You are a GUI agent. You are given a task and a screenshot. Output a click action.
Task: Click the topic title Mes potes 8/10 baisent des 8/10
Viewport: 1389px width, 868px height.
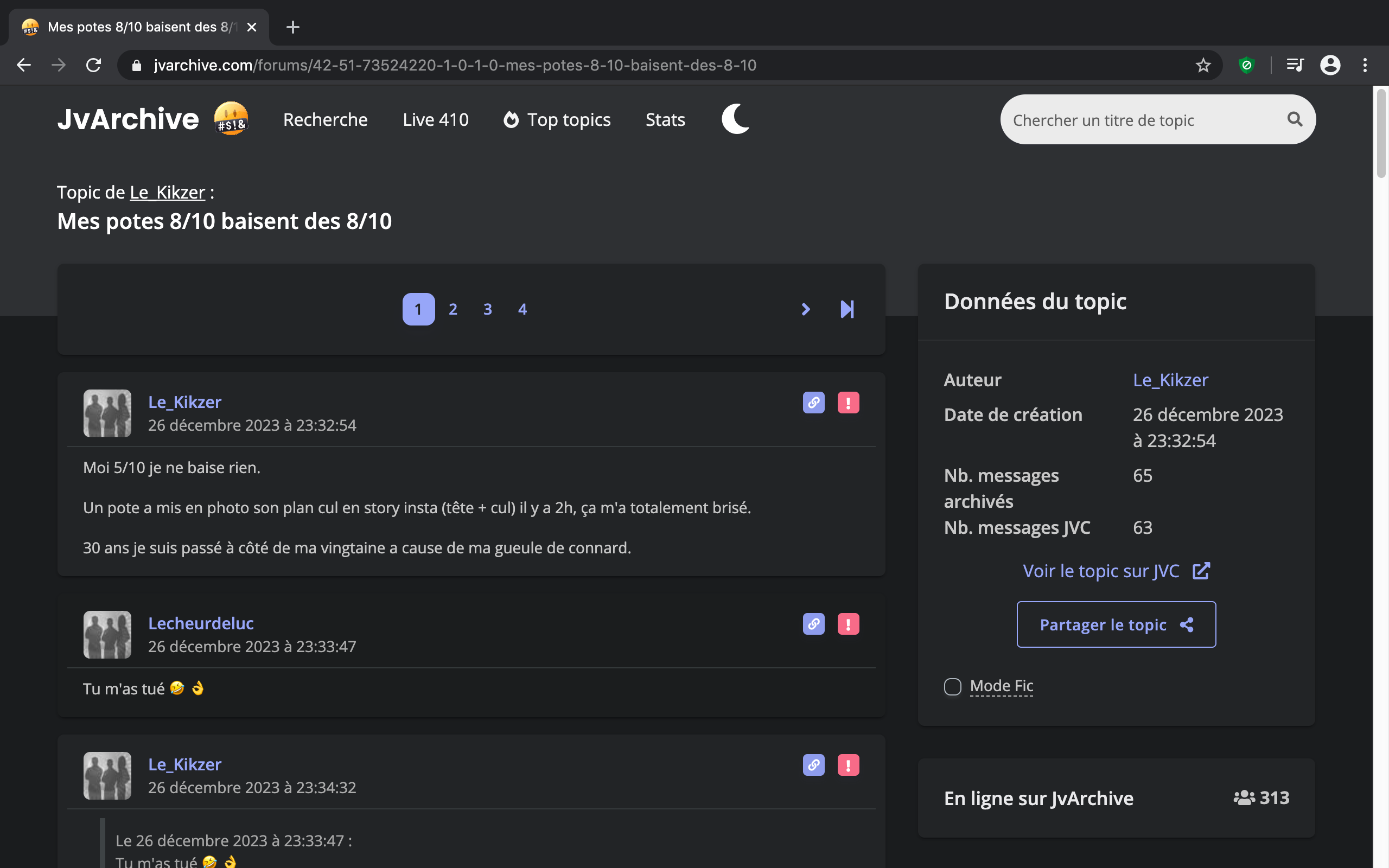coord(225,221)
